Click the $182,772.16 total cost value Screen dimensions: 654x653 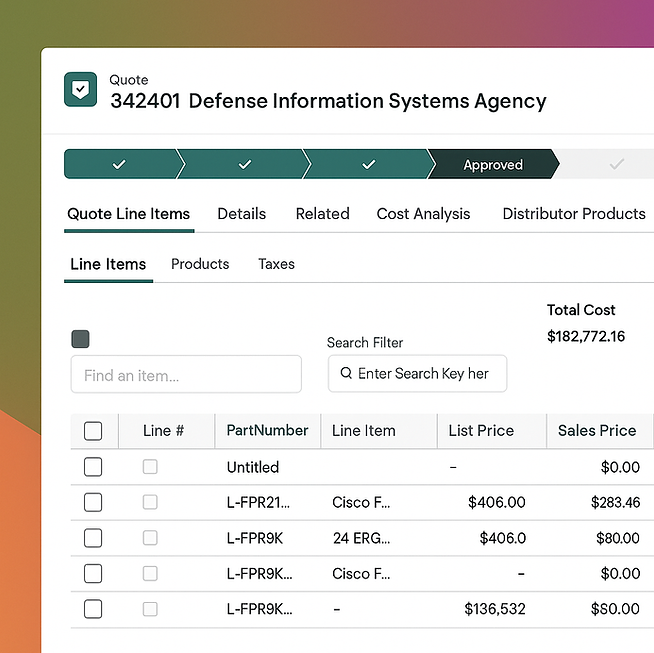click(x=586, y=336)
